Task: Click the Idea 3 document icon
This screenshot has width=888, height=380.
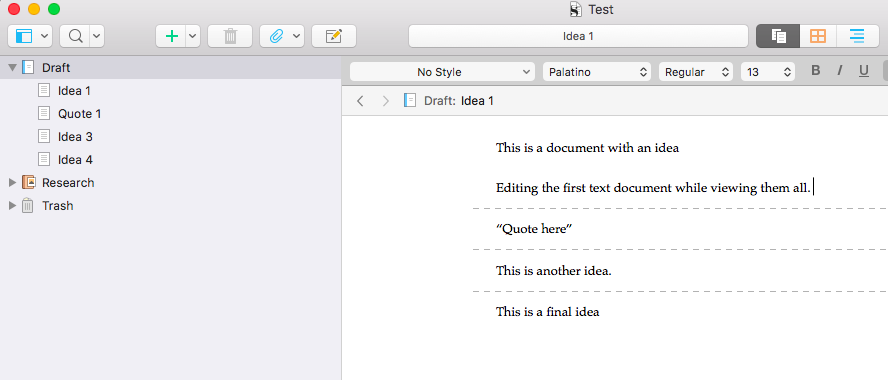Action: [x=44, y=136]
